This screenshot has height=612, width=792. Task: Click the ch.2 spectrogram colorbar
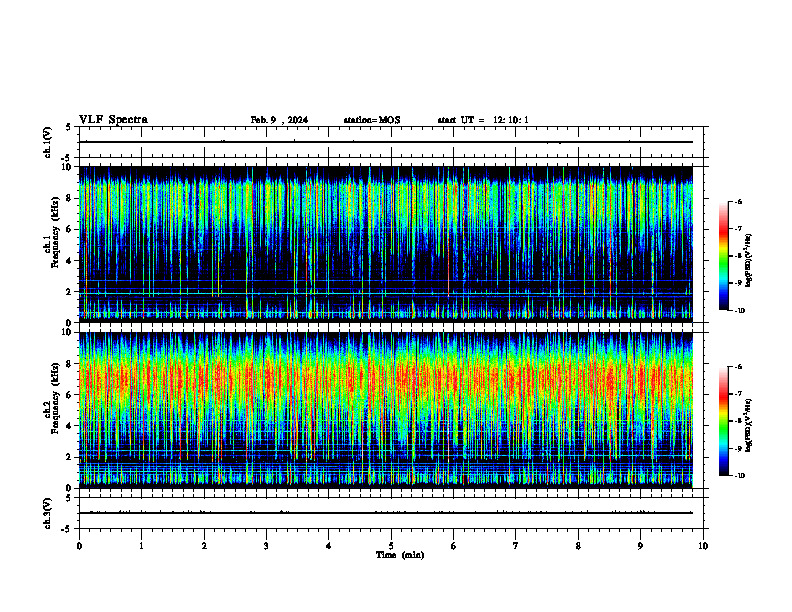(724, 421)
